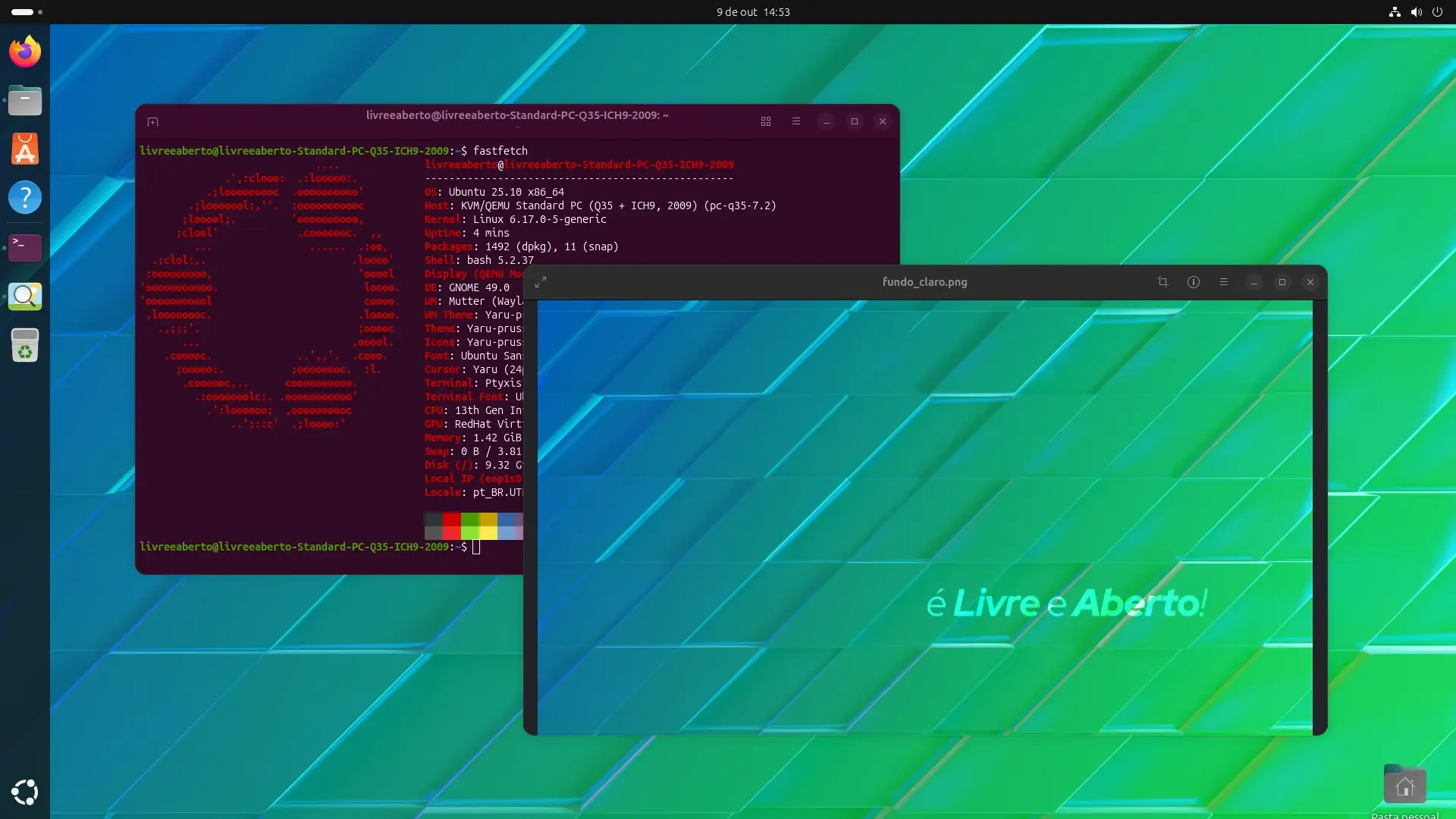Click the fundo_claro.png title text

point(924,282)
